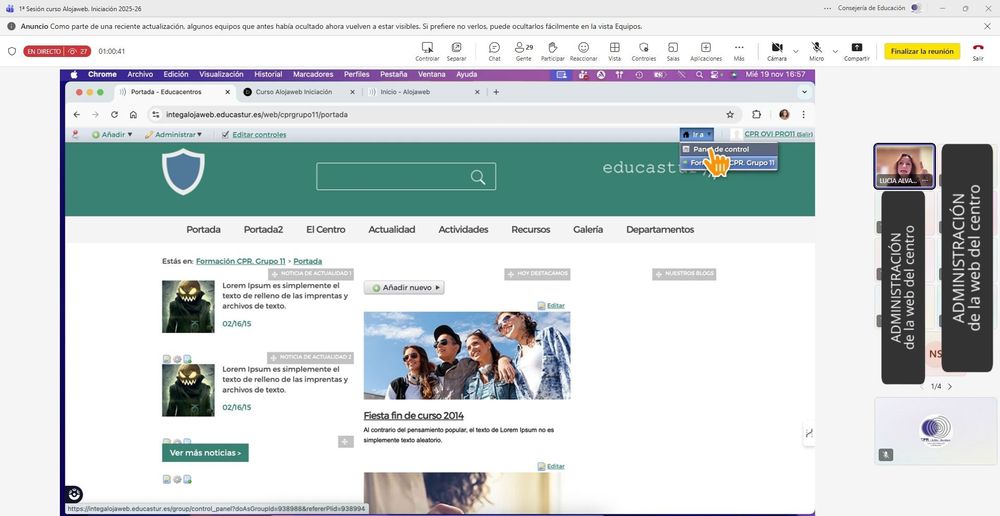The width and height of the screenshot is (1000, 516).
Task: Leave meeting with Salir button
Action: click(x=978, y=51)
